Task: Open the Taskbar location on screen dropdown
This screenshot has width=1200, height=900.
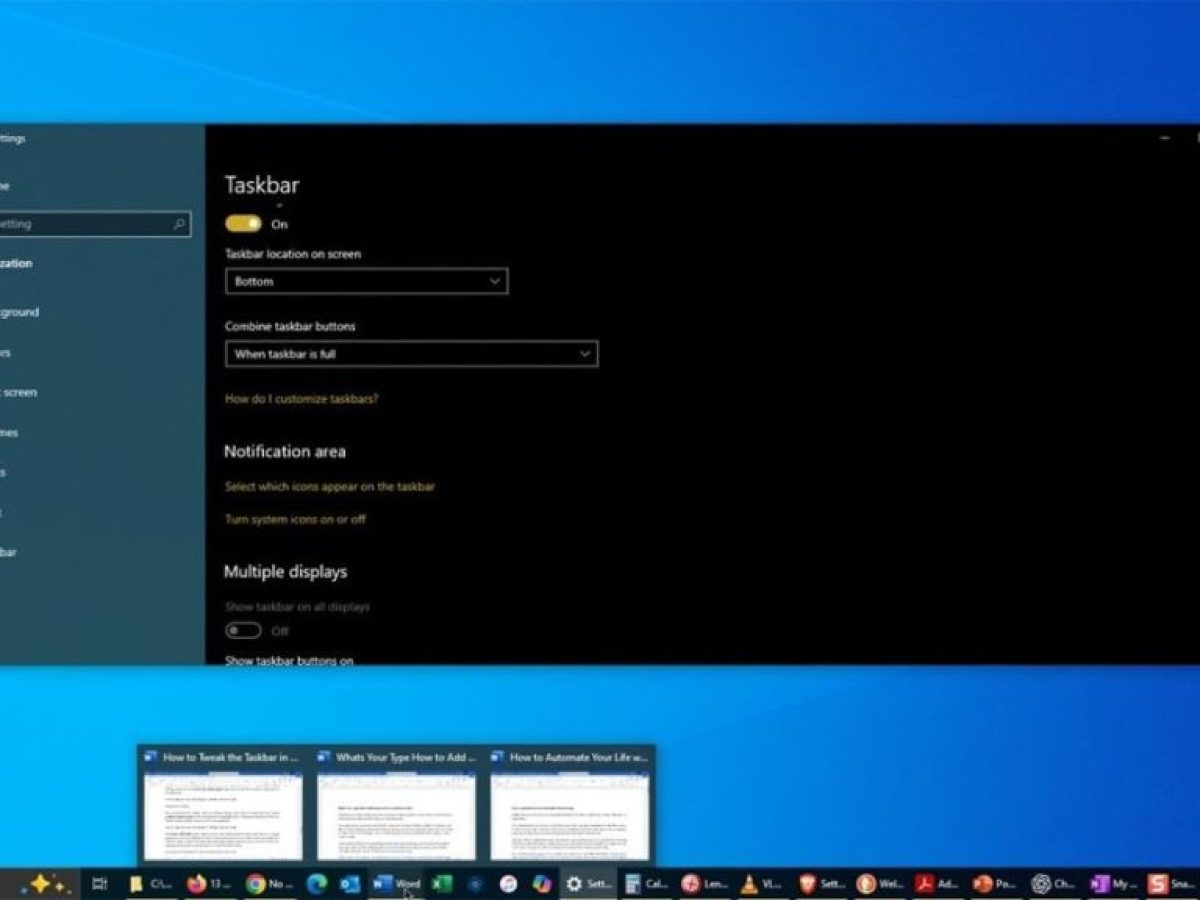Action: click(x=366, y=282)
